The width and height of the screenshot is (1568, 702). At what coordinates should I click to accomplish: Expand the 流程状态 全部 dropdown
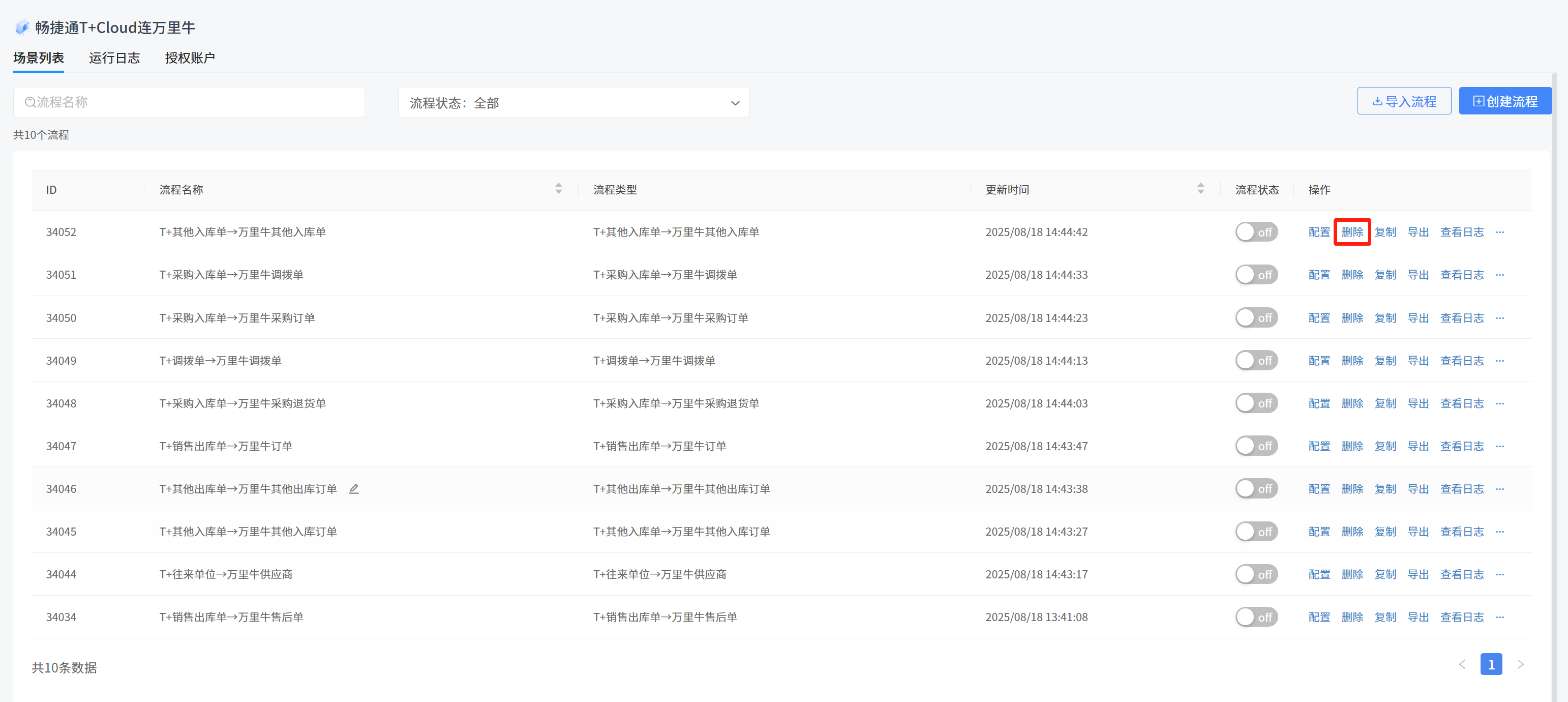[574, 103]
